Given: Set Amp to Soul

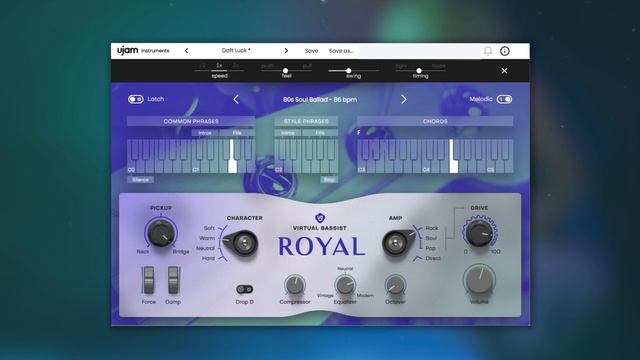Looking at the screenshot, I should coord(431,238).
